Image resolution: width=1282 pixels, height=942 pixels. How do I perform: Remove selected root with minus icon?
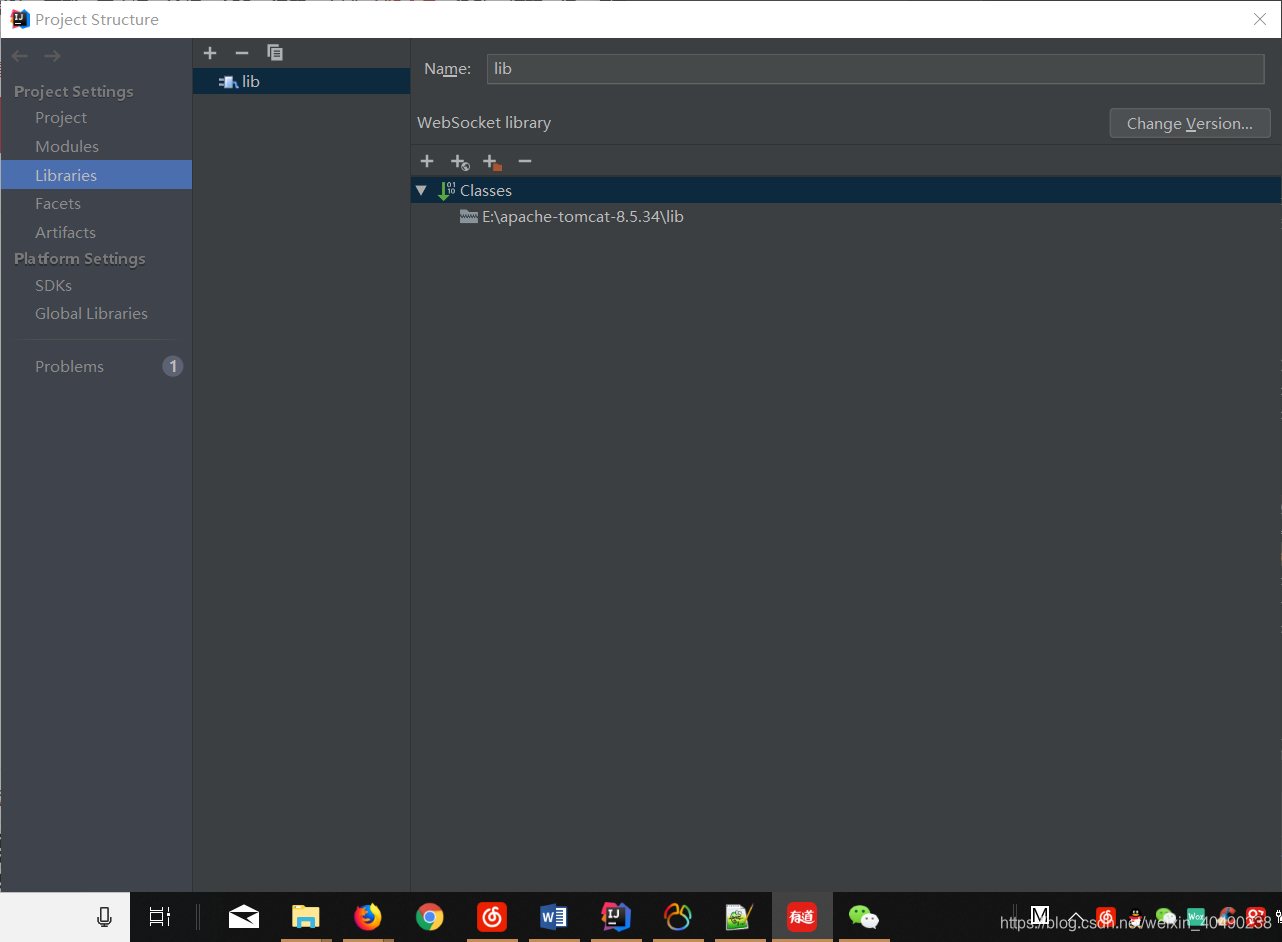[525, 161]
